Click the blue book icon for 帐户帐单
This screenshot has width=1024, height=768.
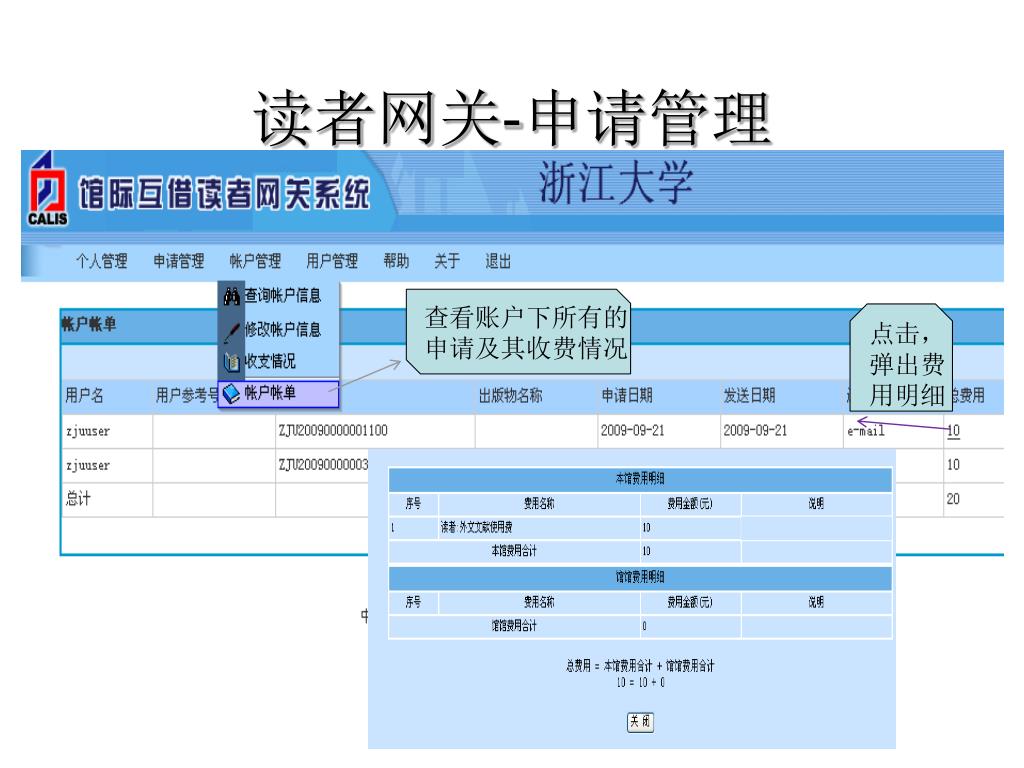232,394
